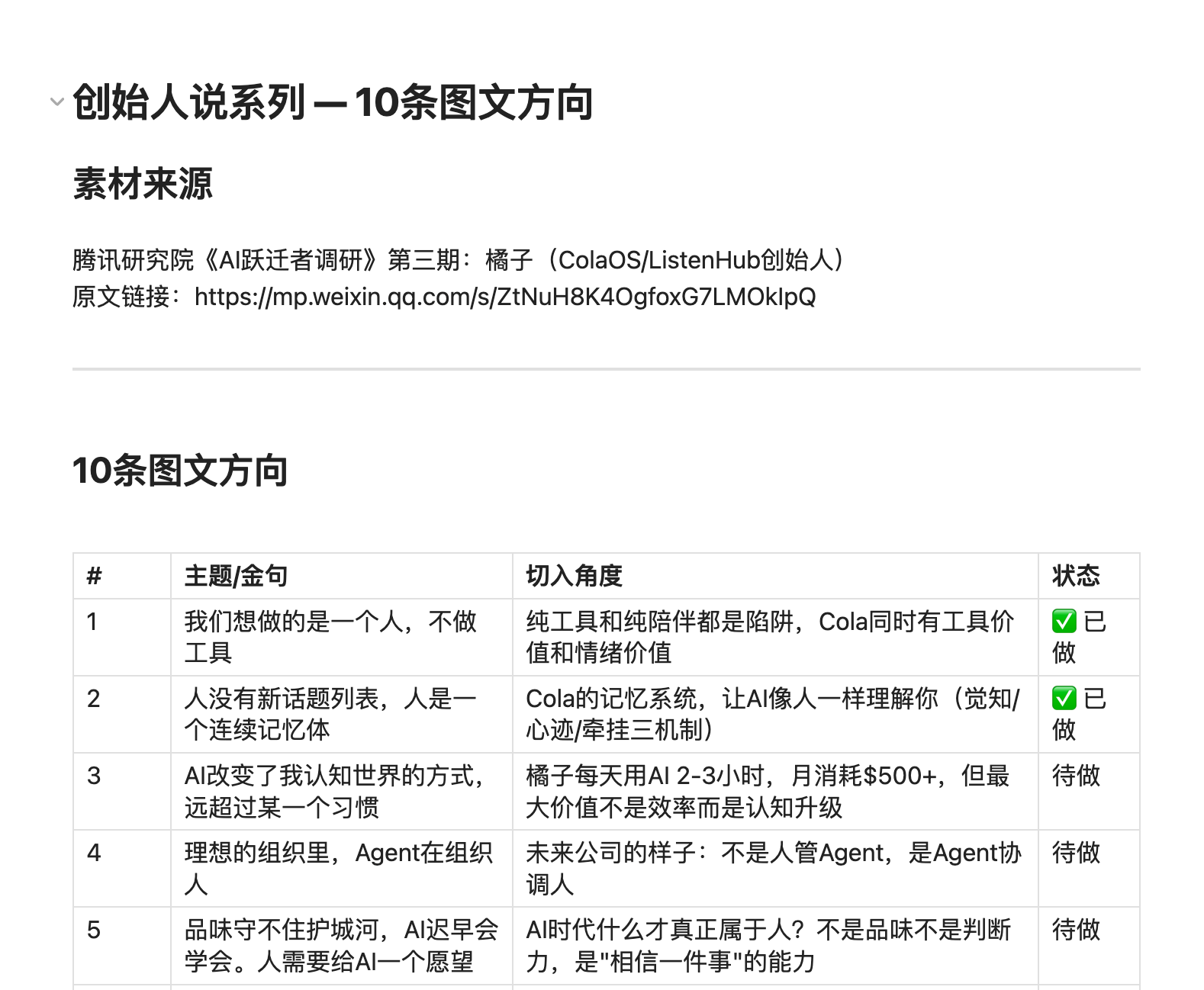Click the # column header cell
Screen dimensions: 1204x990
coord(122,576)
